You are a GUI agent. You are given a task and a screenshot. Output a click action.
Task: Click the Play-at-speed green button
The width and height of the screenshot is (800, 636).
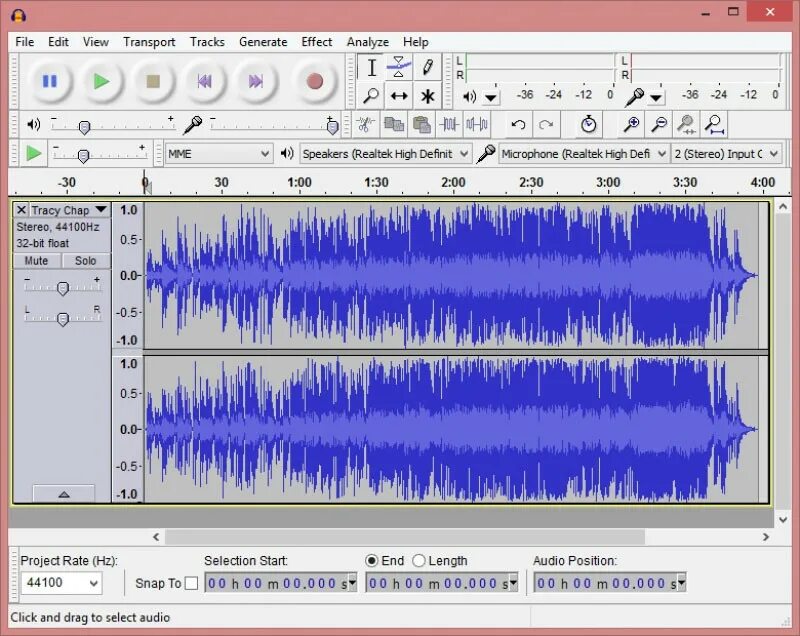pos(34,153)
